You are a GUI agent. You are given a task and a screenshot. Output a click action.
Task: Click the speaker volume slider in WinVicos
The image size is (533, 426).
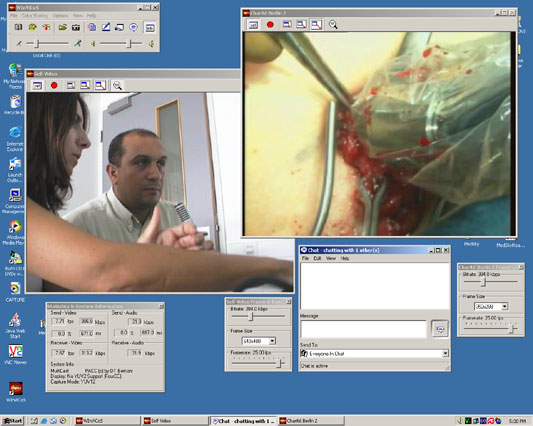121,44
